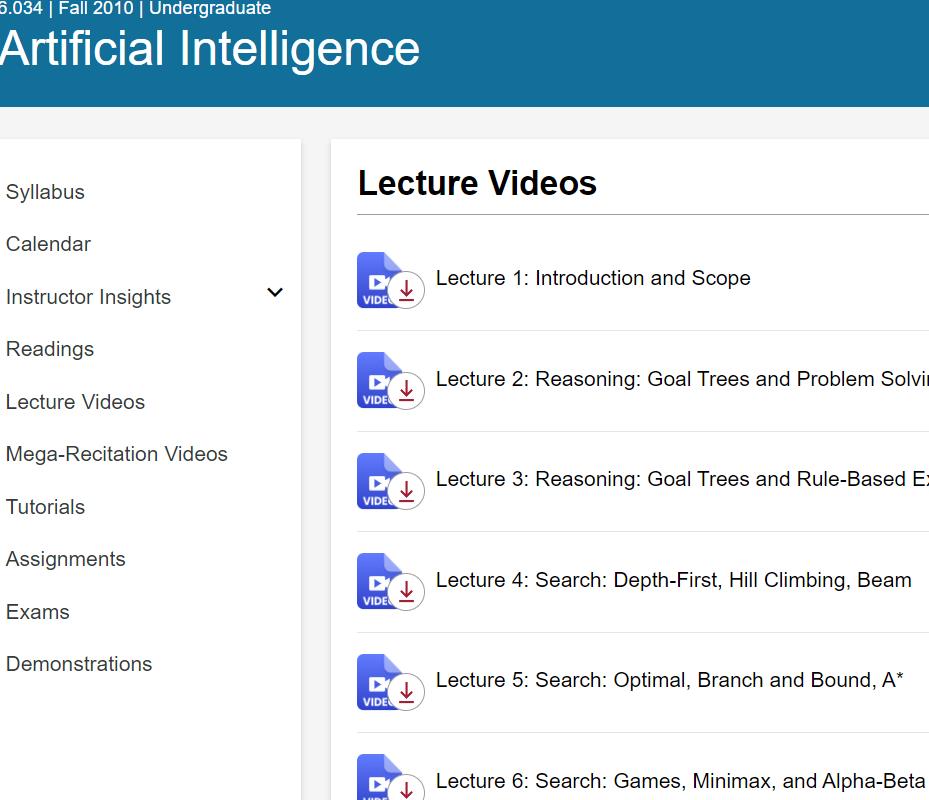The height and width of the screenshot is (800, 929).
Task: Go to the Calendar section
Action: (48, 244)
